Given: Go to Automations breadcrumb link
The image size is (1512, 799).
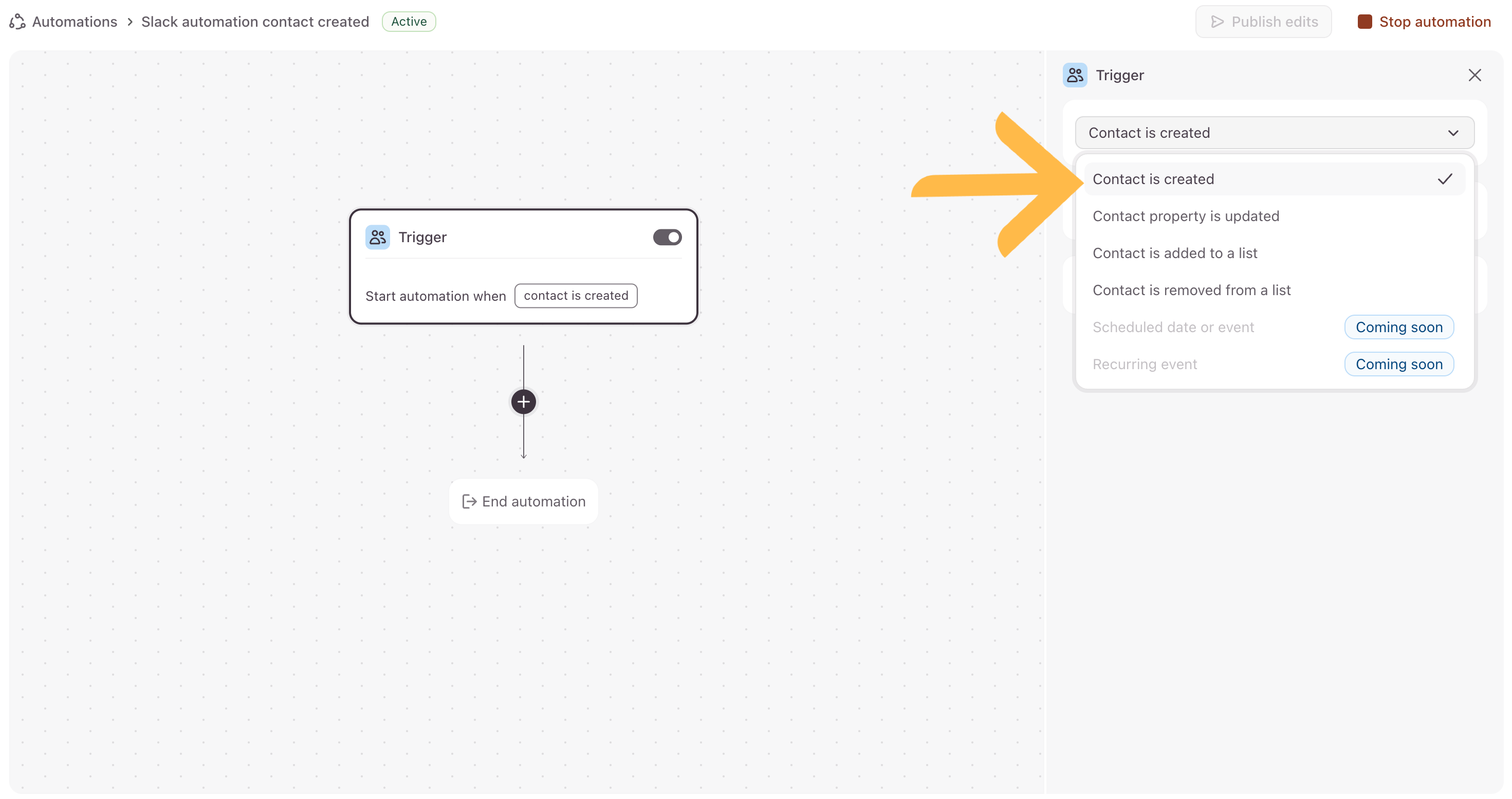Looking at the screenshot, I should coord(75,22).
